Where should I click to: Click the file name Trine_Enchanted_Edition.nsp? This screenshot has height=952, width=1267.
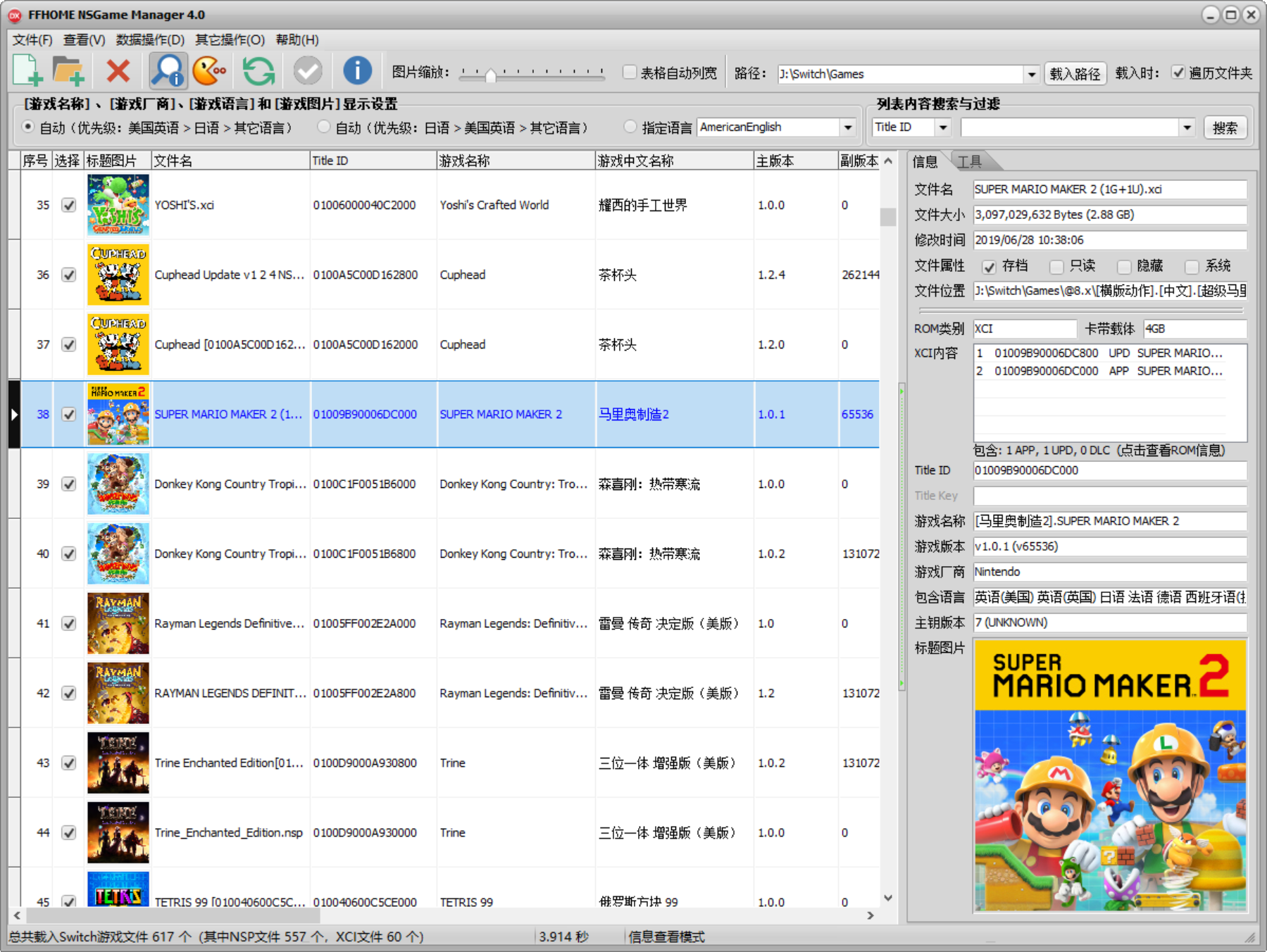pyautogui.click(x=229, y=832)
